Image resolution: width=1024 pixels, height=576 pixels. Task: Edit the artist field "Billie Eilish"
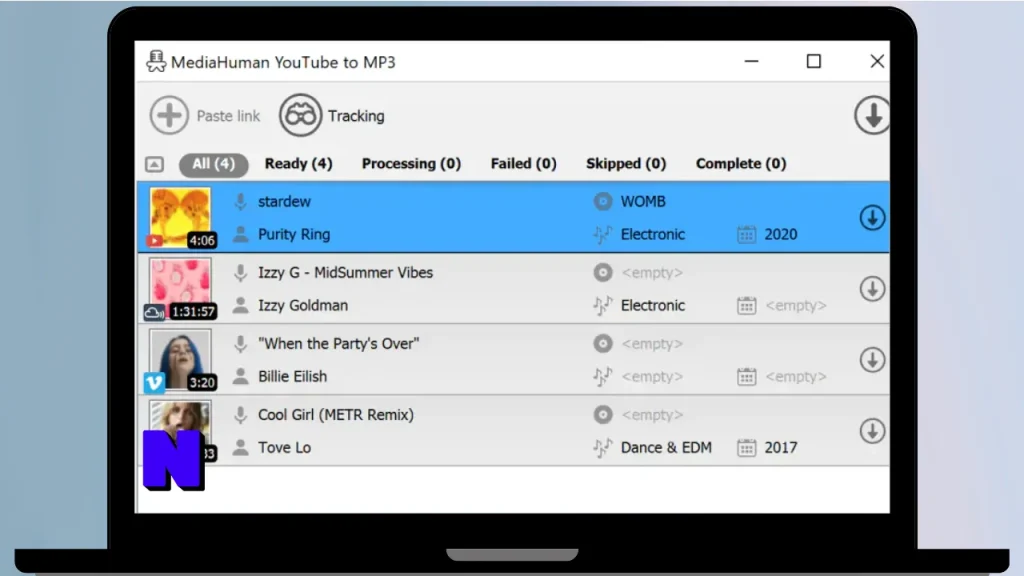coord(293,377)
